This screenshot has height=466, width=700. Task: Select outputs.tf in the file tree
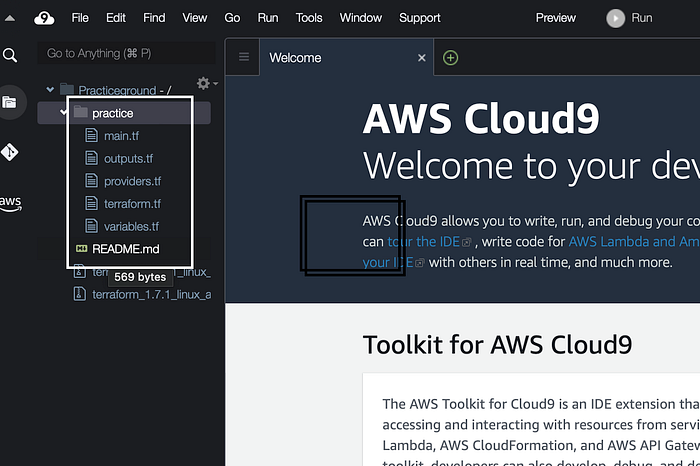point(129,158)
